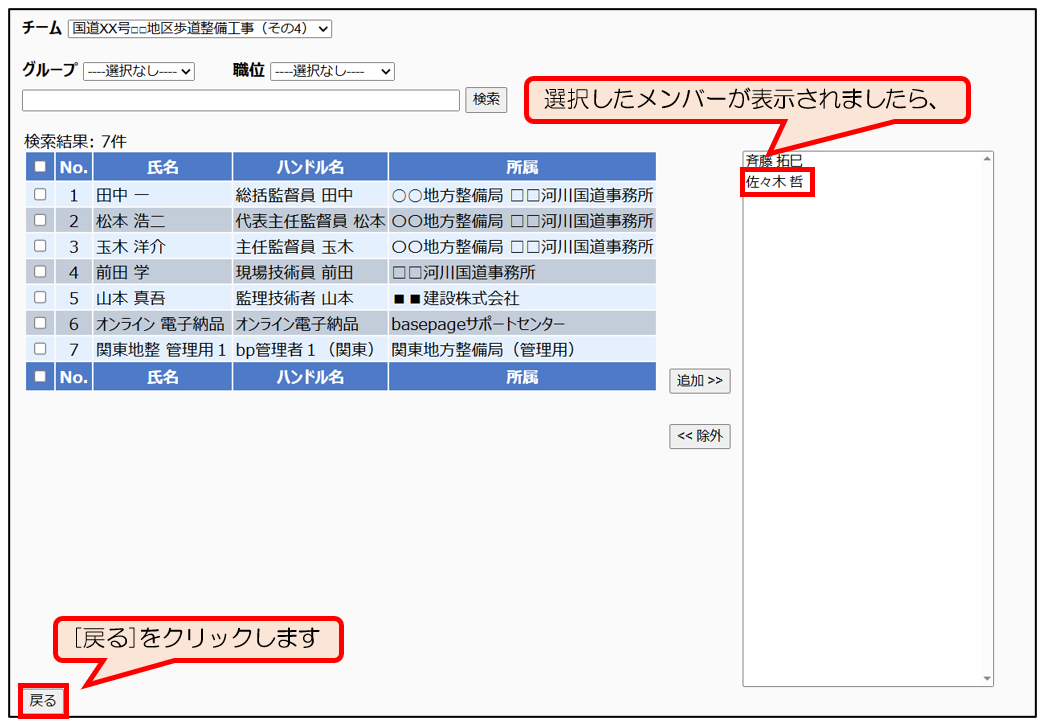The width and height of the screenshot is (1051, 724).
Task: Select 斉藤 拓巳 in the selected members list
Action: pyautogui.click(x=773, y=161)
